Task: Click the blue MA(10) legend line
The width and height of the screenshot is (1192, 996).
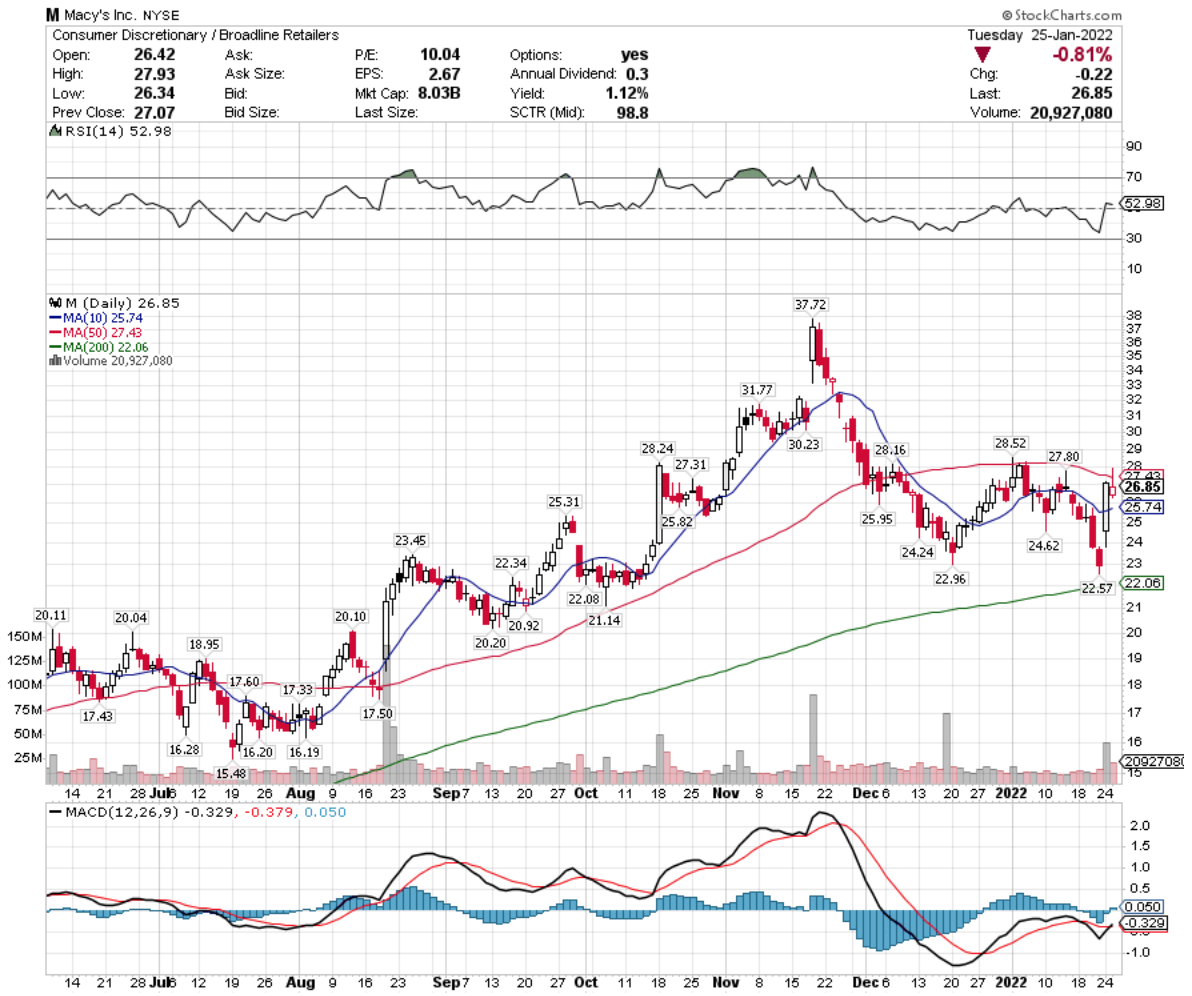Action: (x=55, y=319)
